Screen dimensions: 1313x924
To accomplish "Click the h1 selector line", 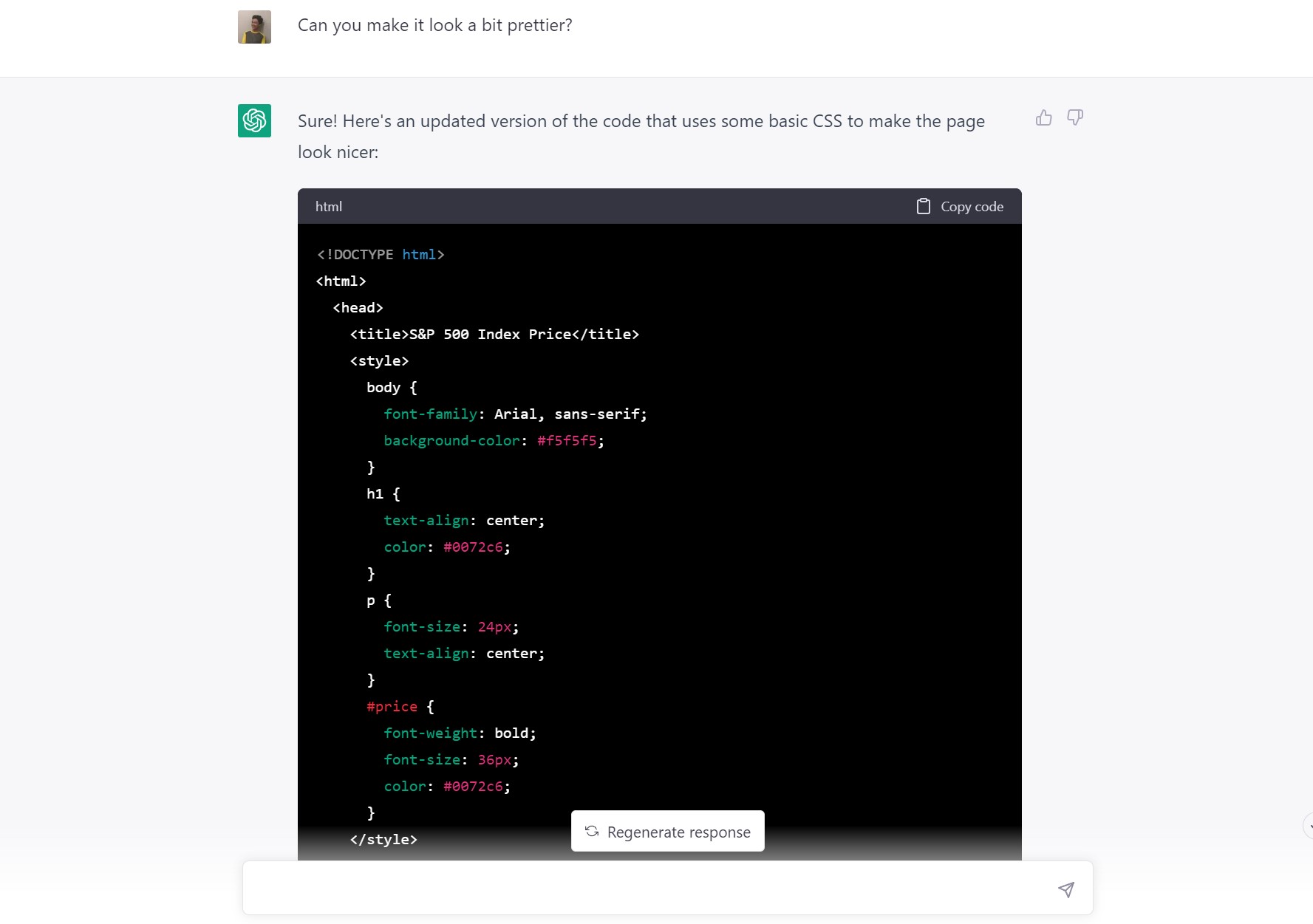I will coord(383,494).
